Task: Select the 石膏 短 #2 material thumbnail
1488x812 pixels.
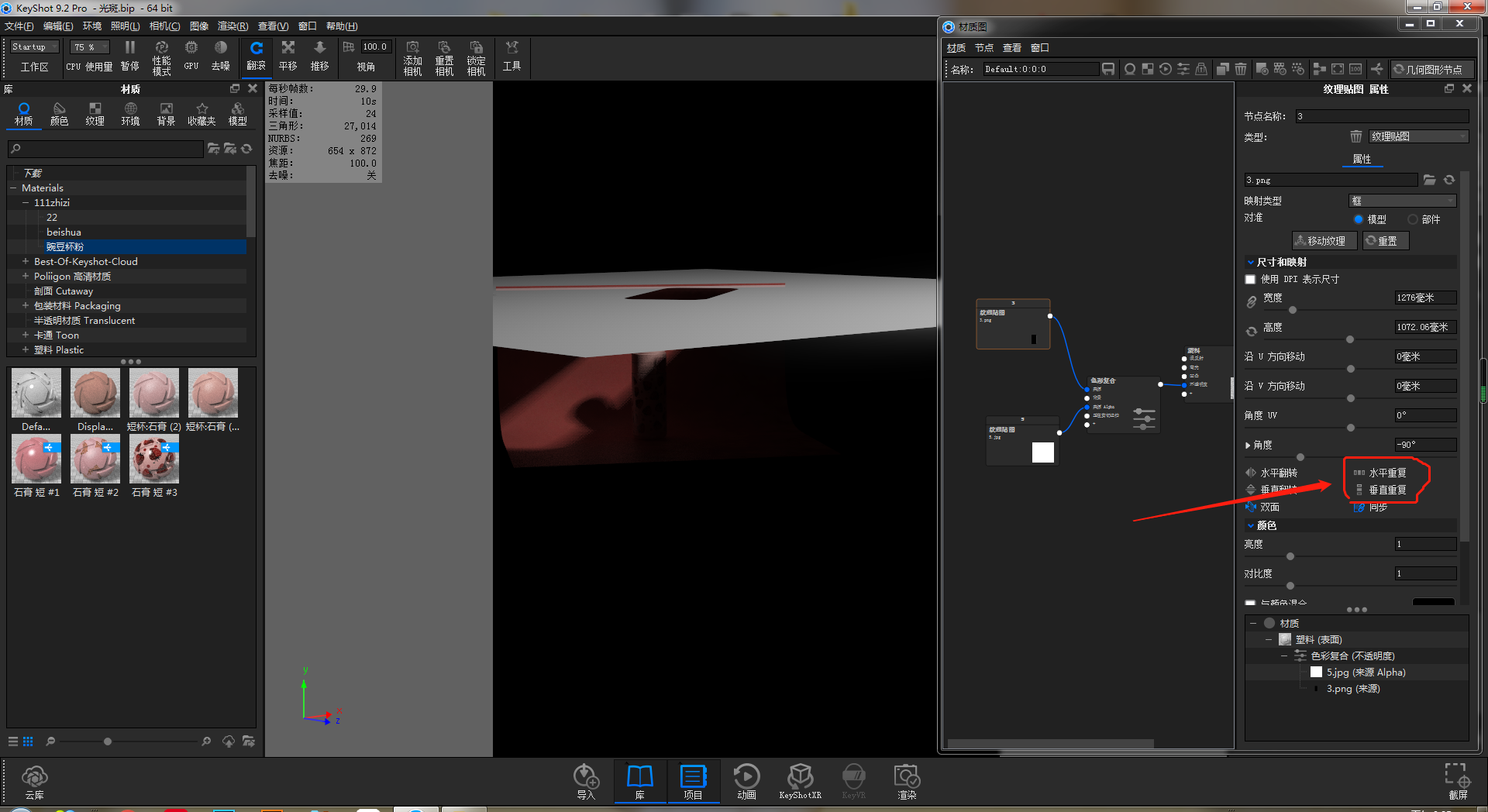Action: point(95,459)
